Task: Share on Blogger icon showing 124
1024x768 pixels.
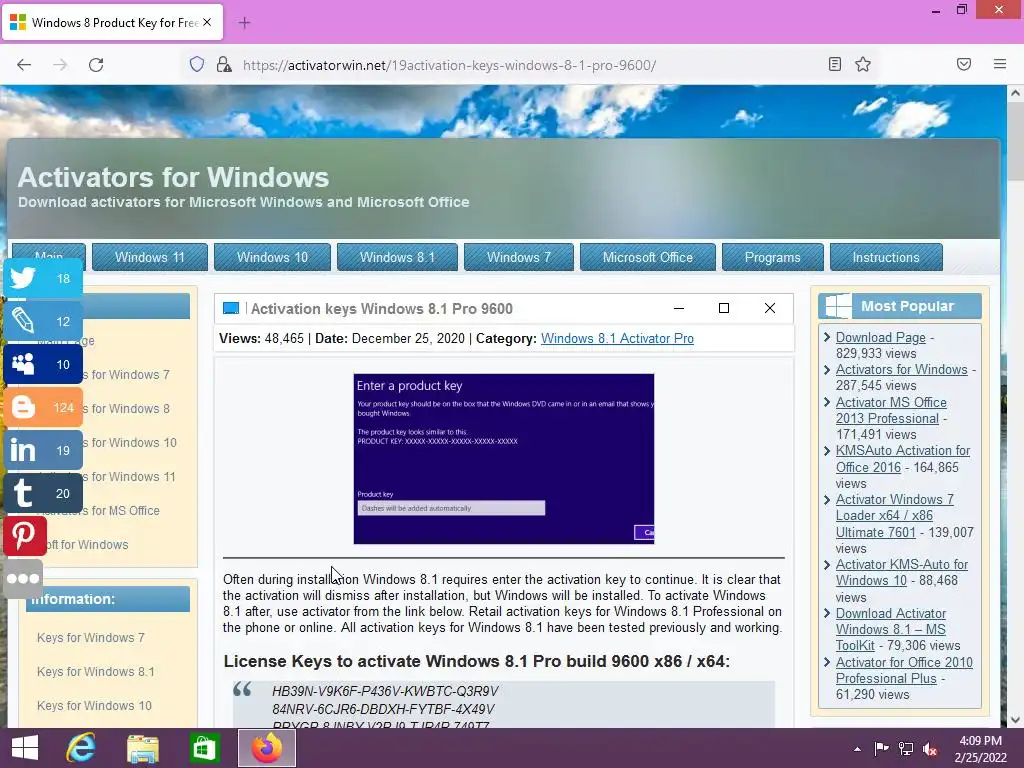Action: (x=43, y=408)
